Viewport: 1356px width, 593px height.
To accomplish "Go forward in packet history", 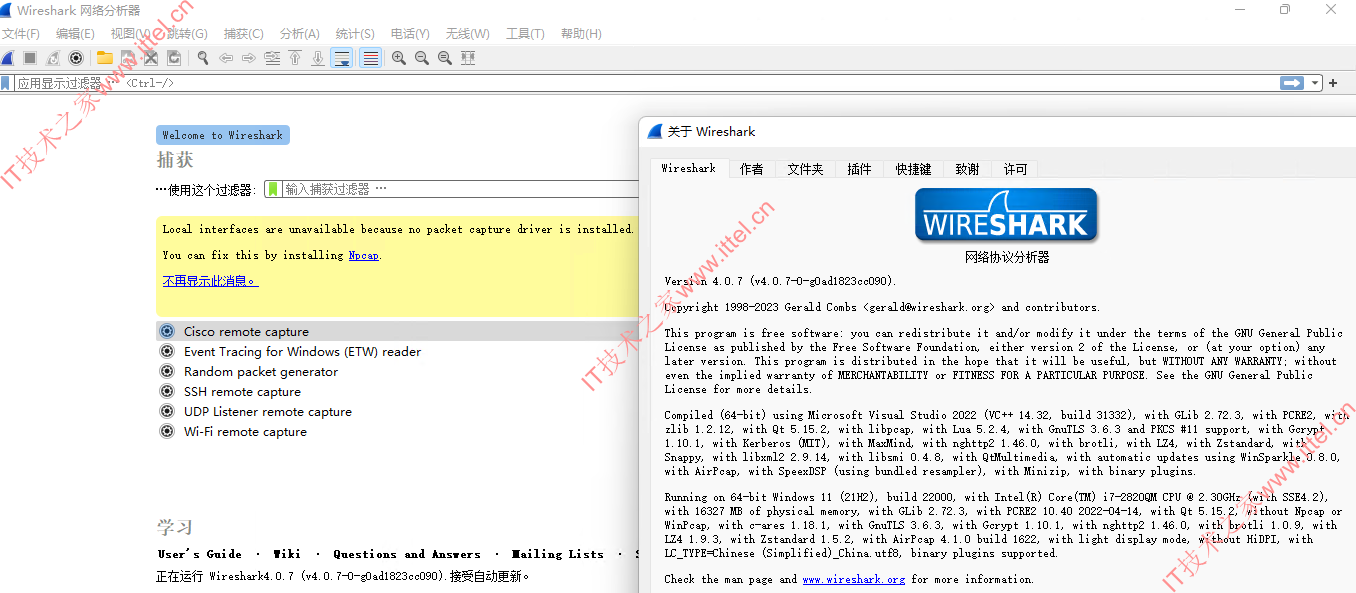I will pos(249,58).
